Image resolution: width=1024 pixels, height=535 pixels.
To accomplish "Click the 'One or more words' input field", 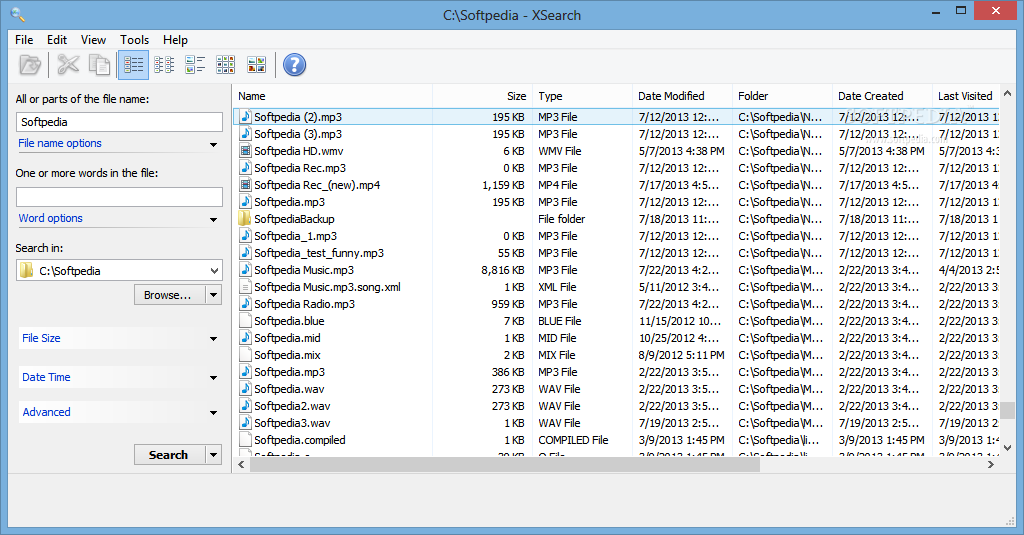I will (119, 197).
